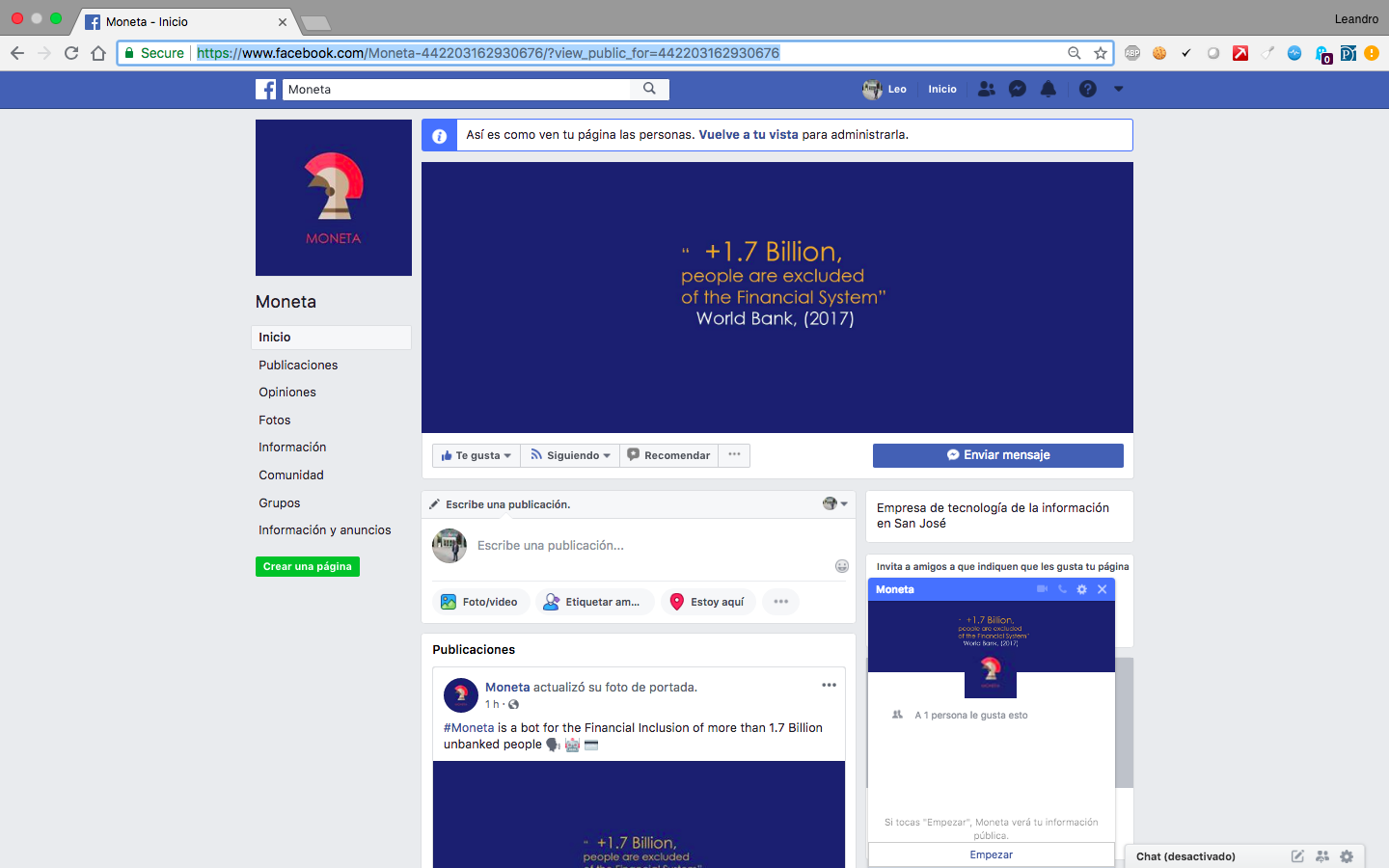Reload the page

[x=71, y=53]
